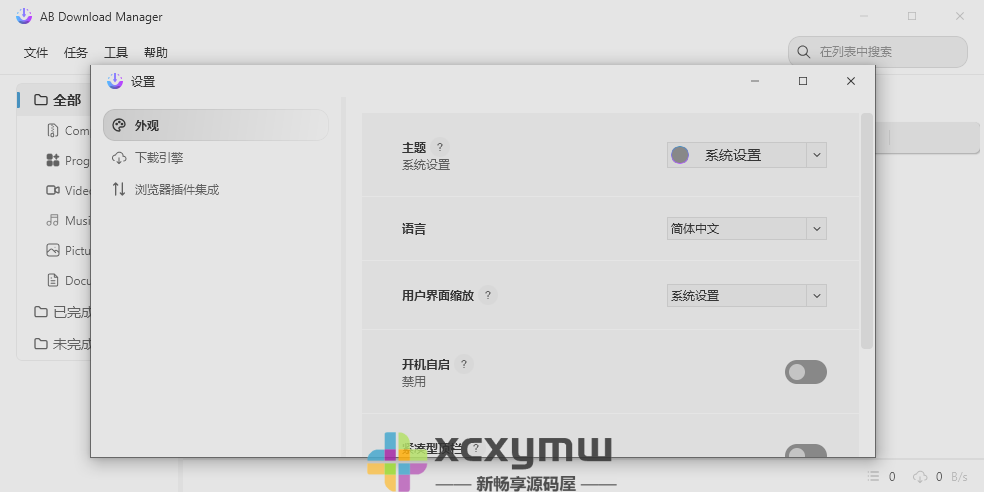Click the help icon next to 用户界面缩放
This screenshot has height=492, width=984.
coord(488,294)
